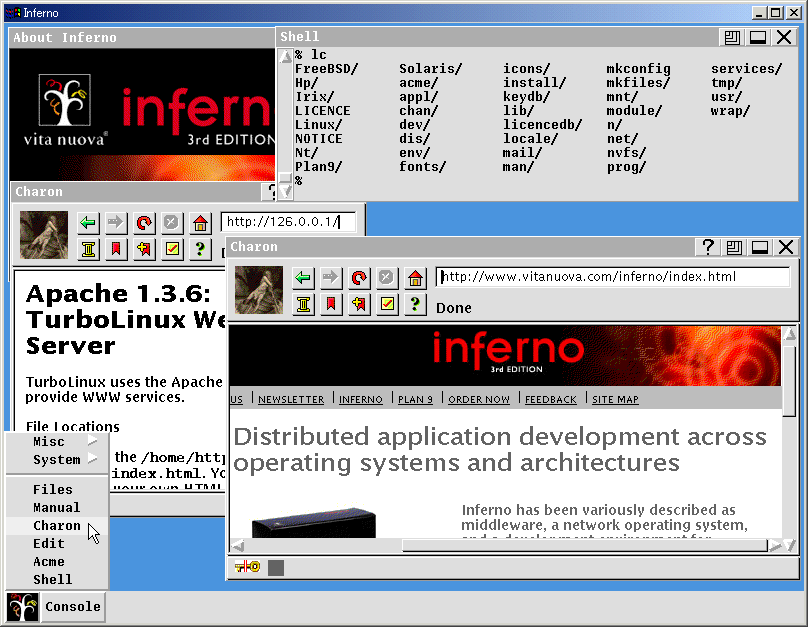808x627 pixels.
Task: Follow the PLAN 9 link
Action: click(x=415, y=399)
